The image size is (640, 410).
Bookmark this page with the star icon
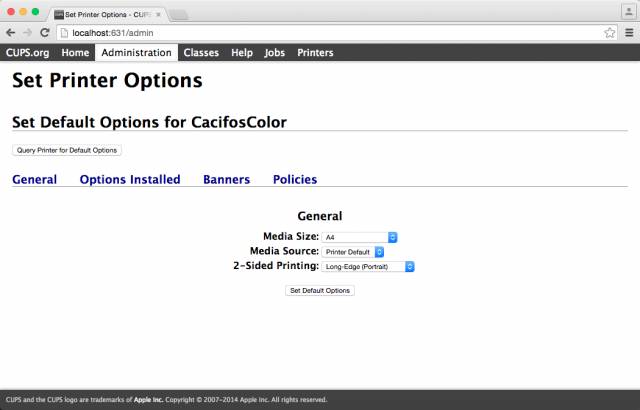tap(610, 33)
